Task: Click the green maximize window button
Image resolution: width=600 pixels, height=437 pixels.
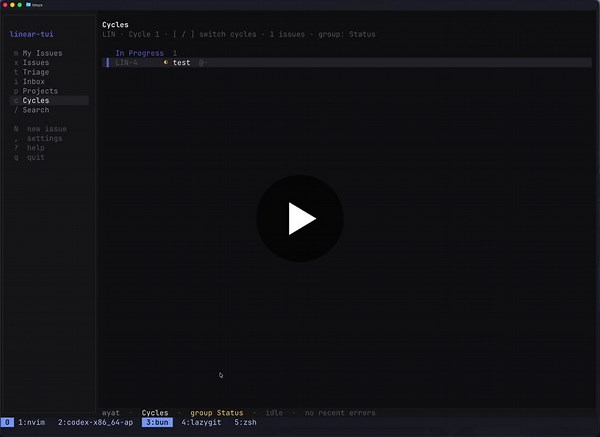Action: click(20, 5)
